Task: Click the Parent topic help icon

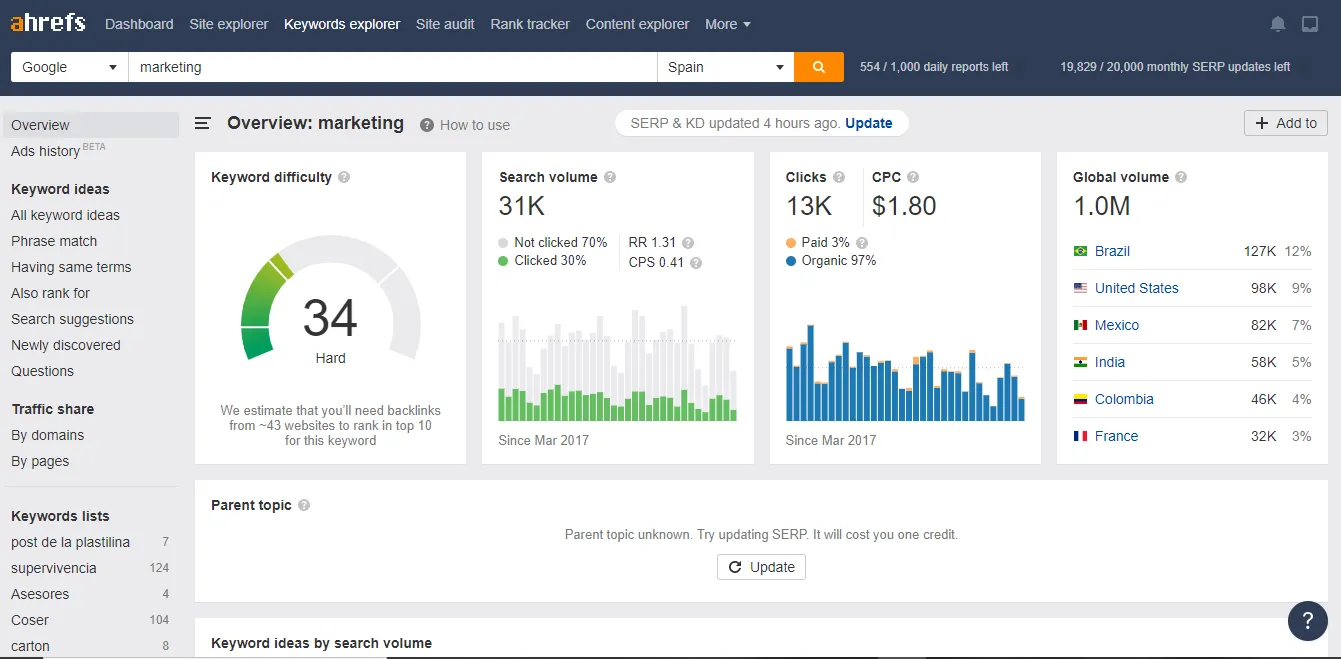Action: pos(304,505)
